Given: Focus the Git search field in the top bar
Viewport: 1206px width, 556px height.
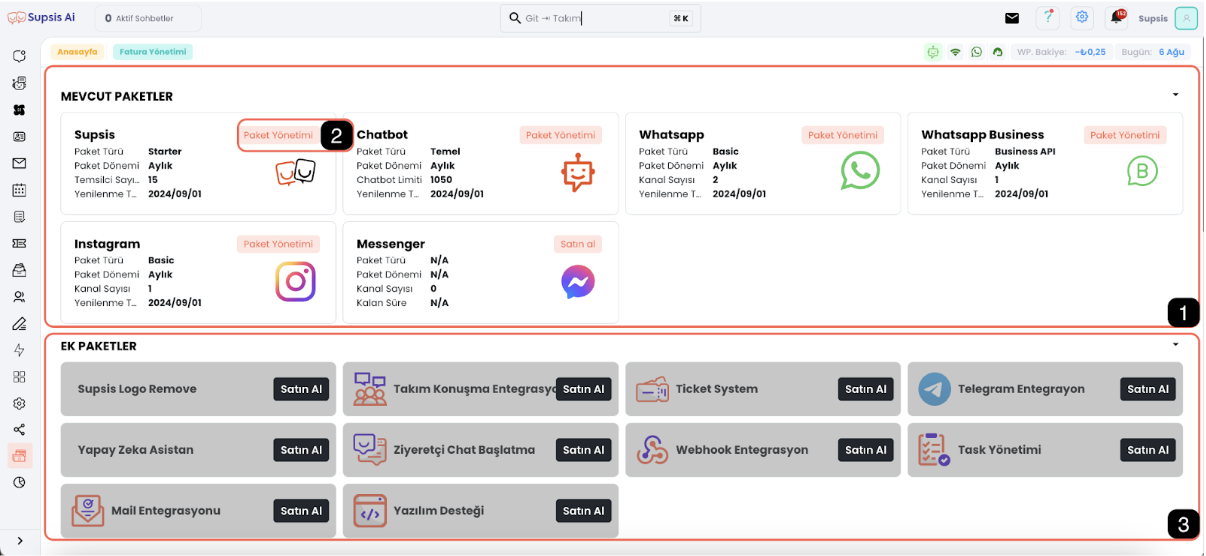Looking at the screenshot, I should [x=600, y=18].
